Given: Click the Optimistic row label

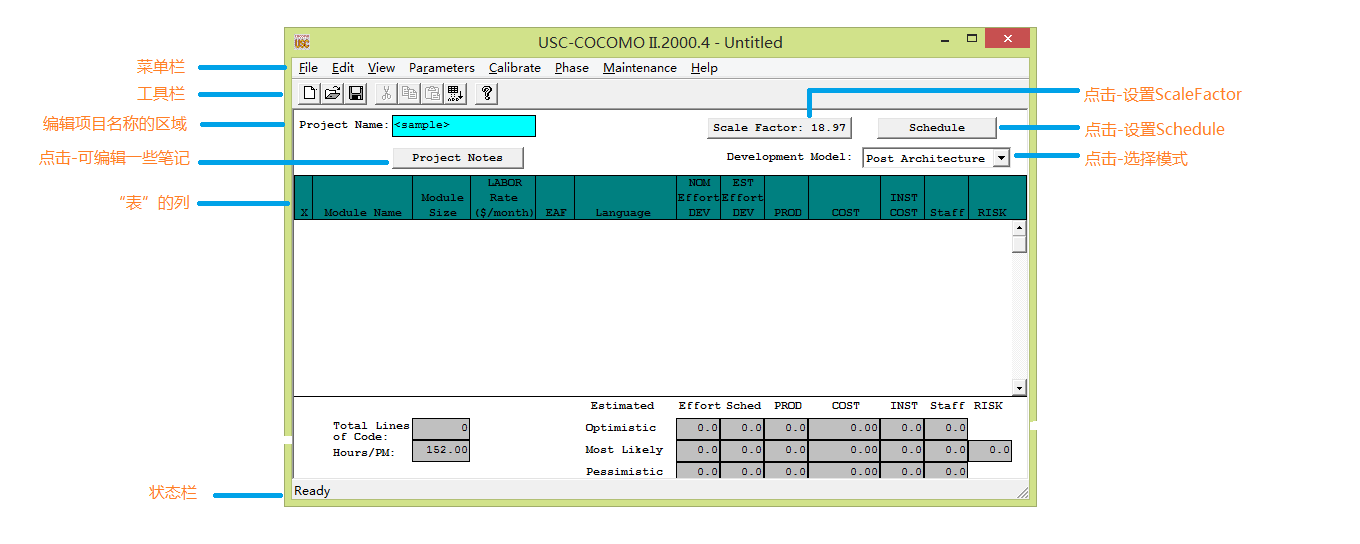Looking at the screenshot, I should coord(621,428).
